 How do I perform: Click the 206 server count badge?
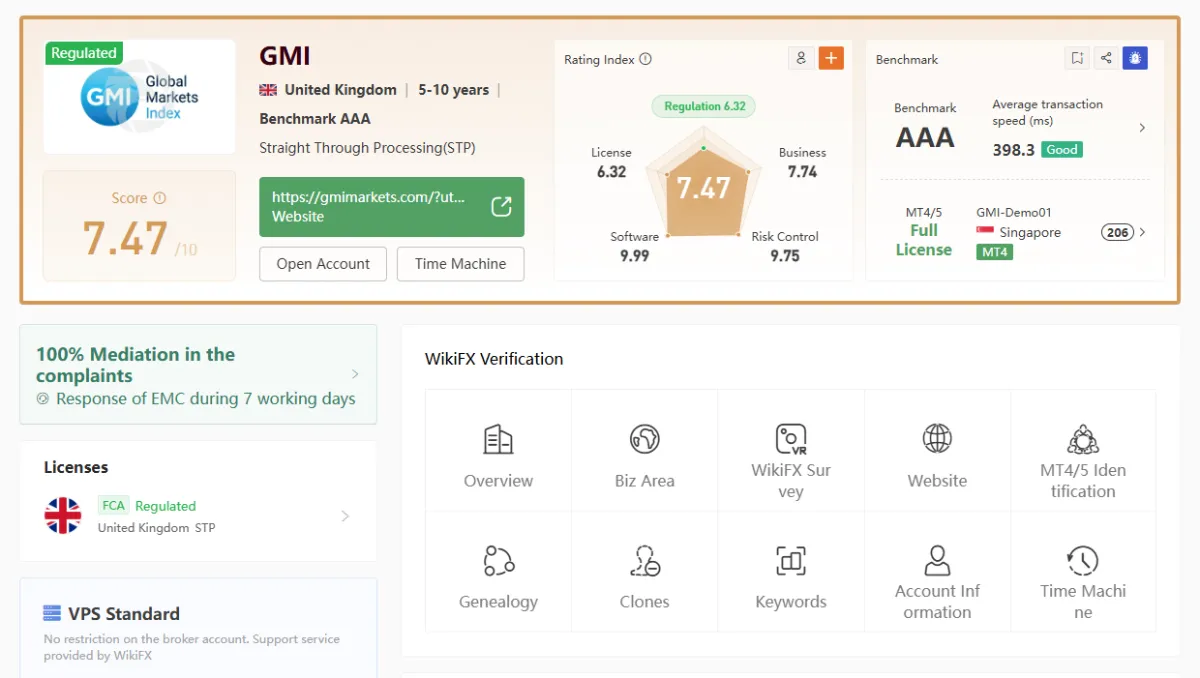(1117, 232)
